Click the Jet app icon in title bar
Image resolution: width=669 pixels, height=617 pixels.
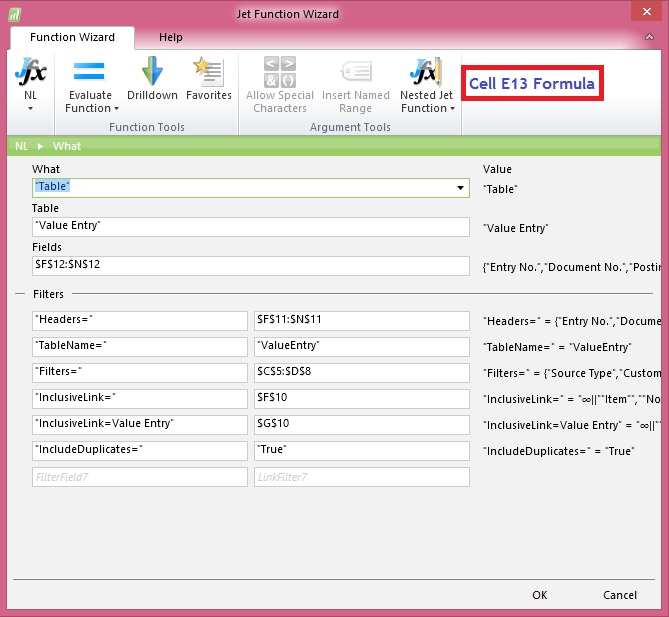[x=14, y=15]
